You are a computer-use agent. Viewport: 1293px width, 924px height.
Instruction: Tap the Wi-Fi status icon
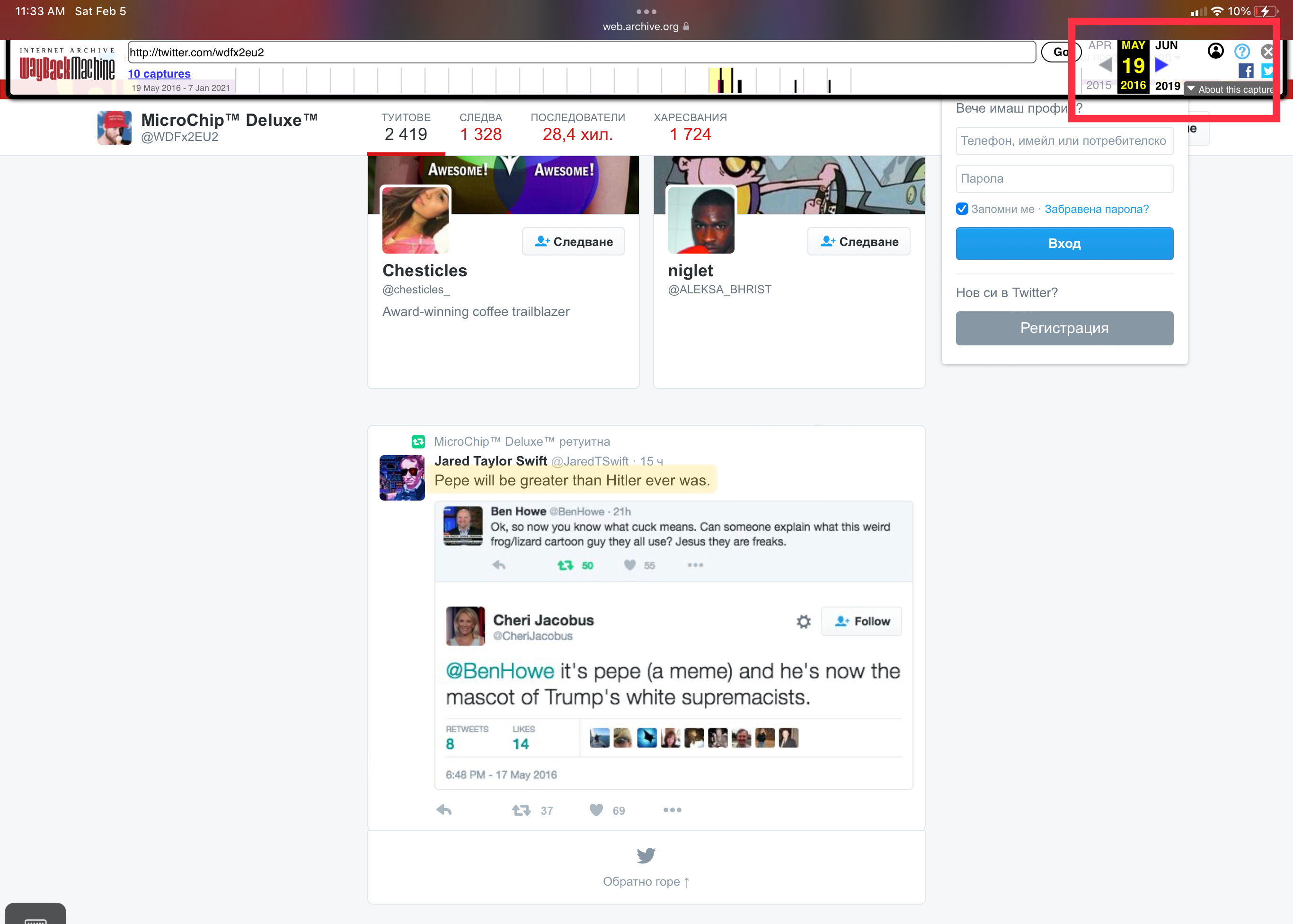point(1217,11)
